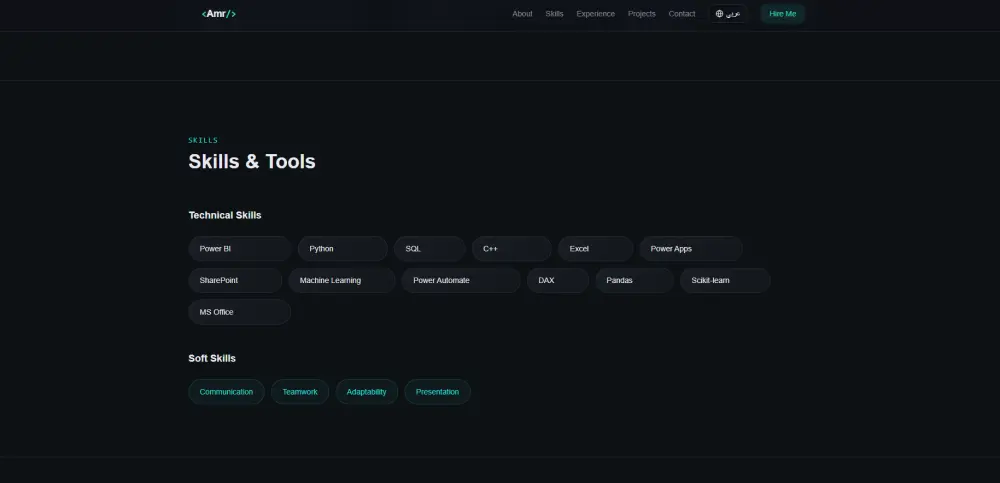The width and height of the screenshot is (1000, 483).
Task: Click the small green SKILLS label
Action: (203, 140)
